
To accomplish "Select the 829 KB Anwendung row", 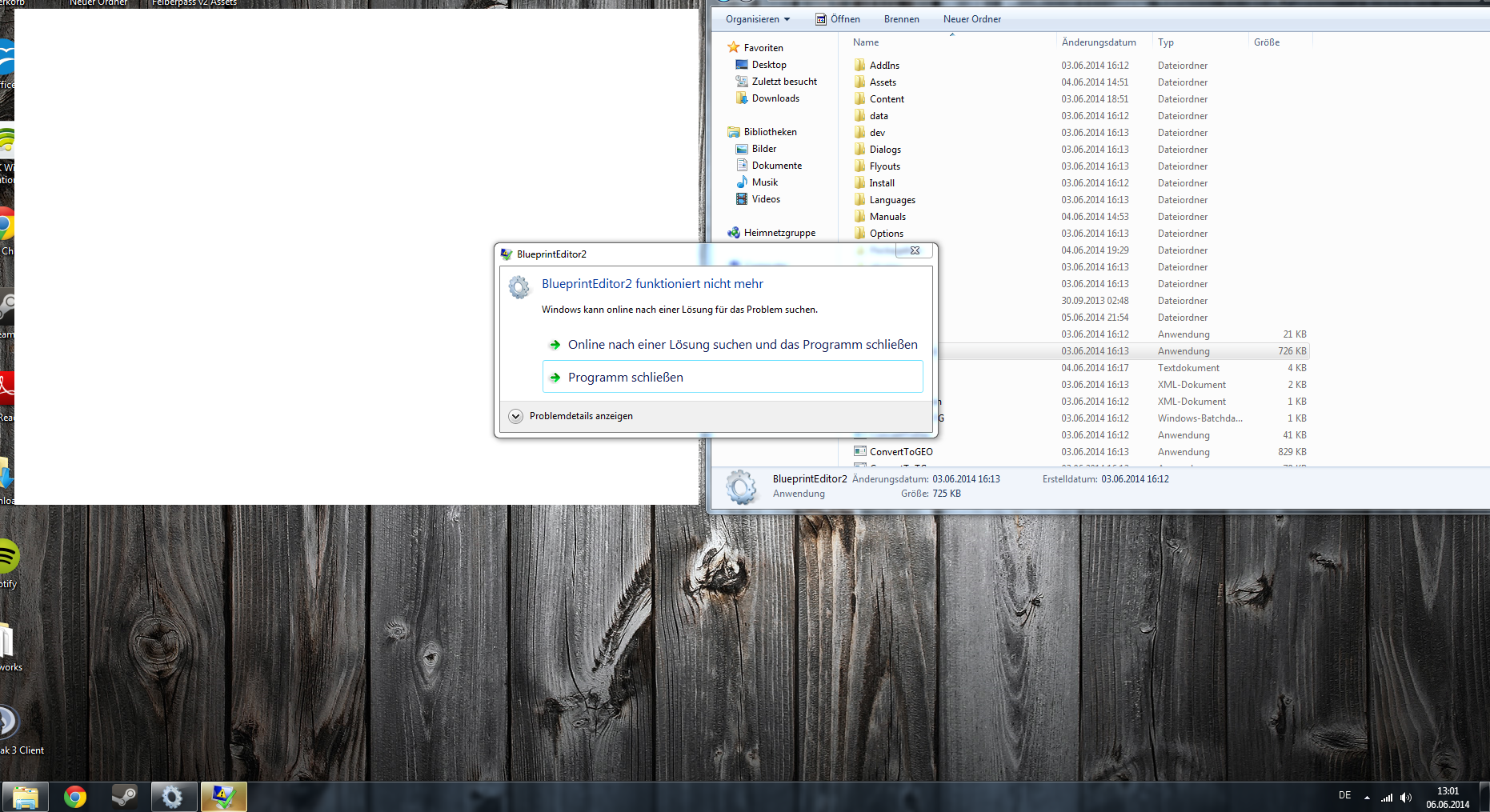I will point(1080,452).
